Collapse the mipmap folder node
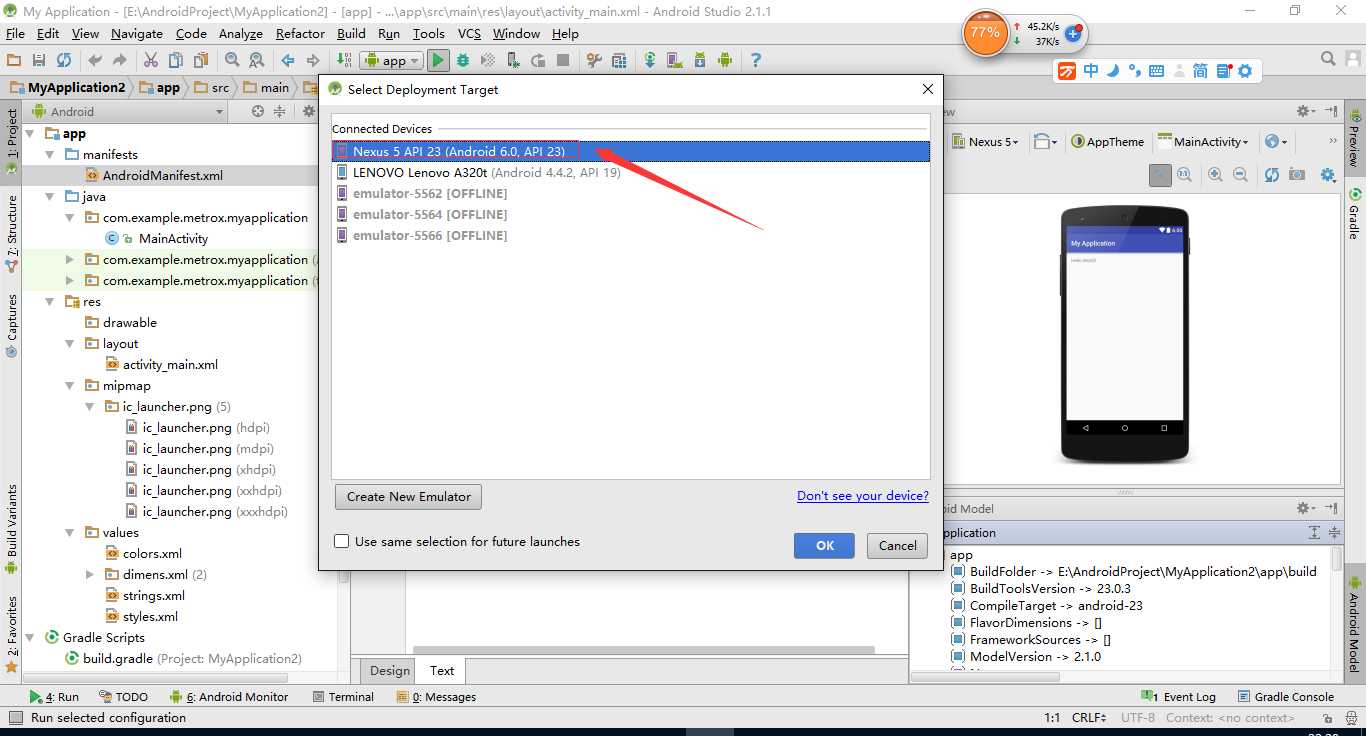The width and height of the screenshot is (1366, 736). pos(70,385)
